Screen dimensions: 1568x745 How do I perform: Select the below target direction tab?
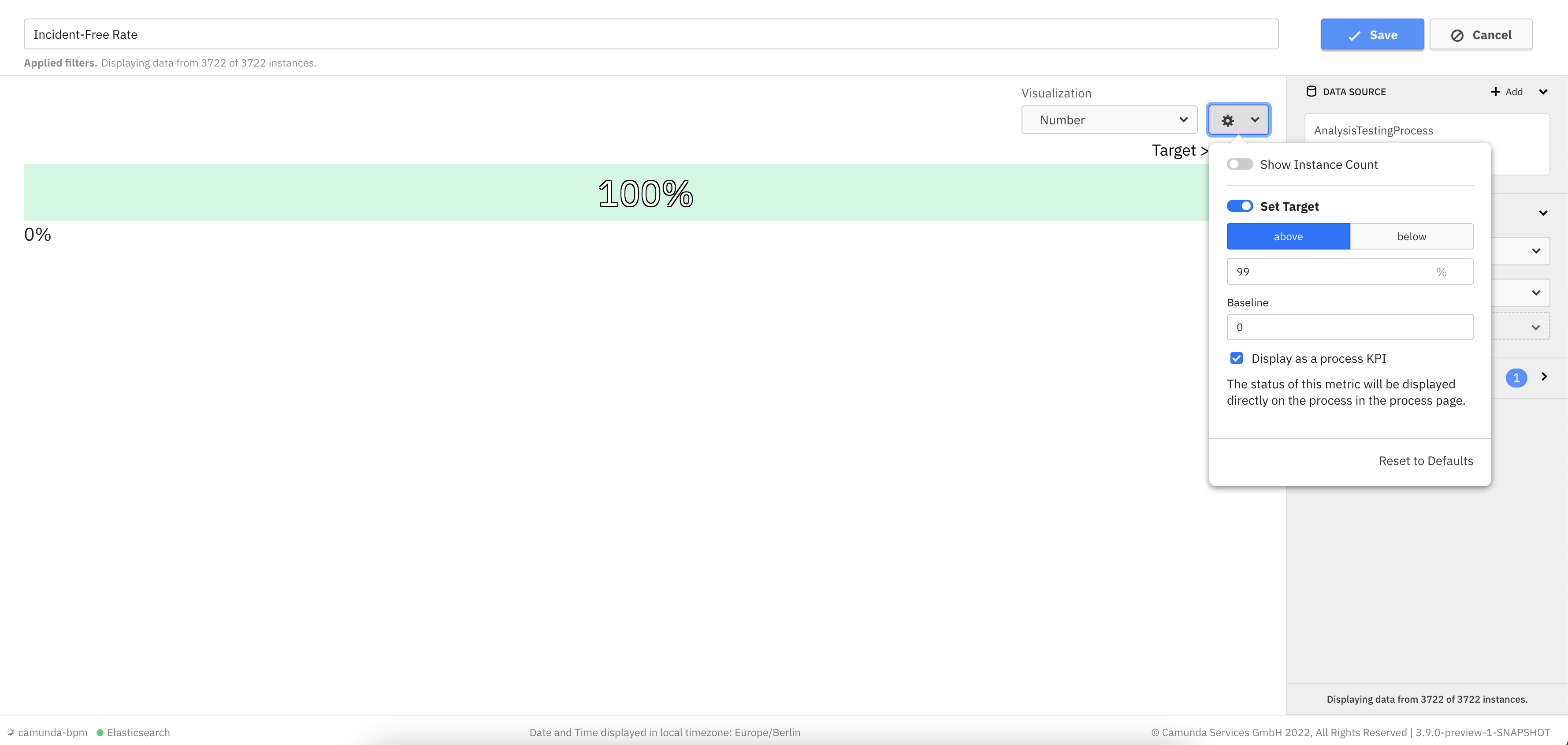tap(1411, 236)
